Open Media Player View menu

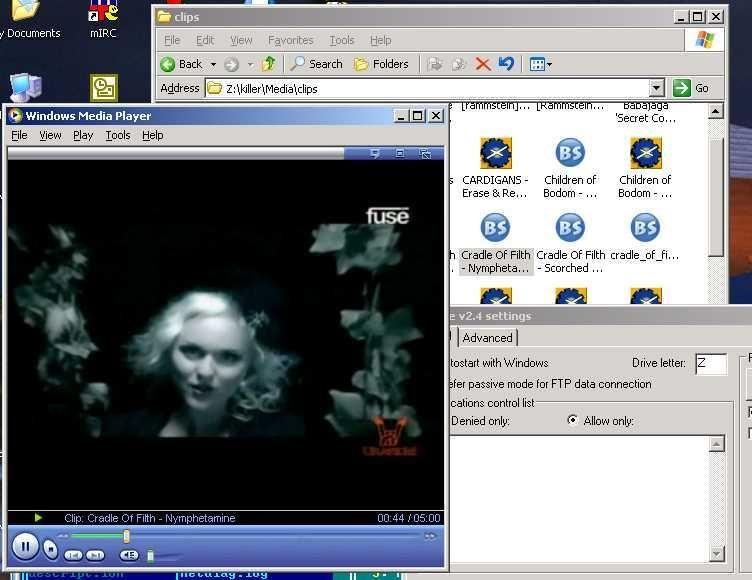coord(50,135)
